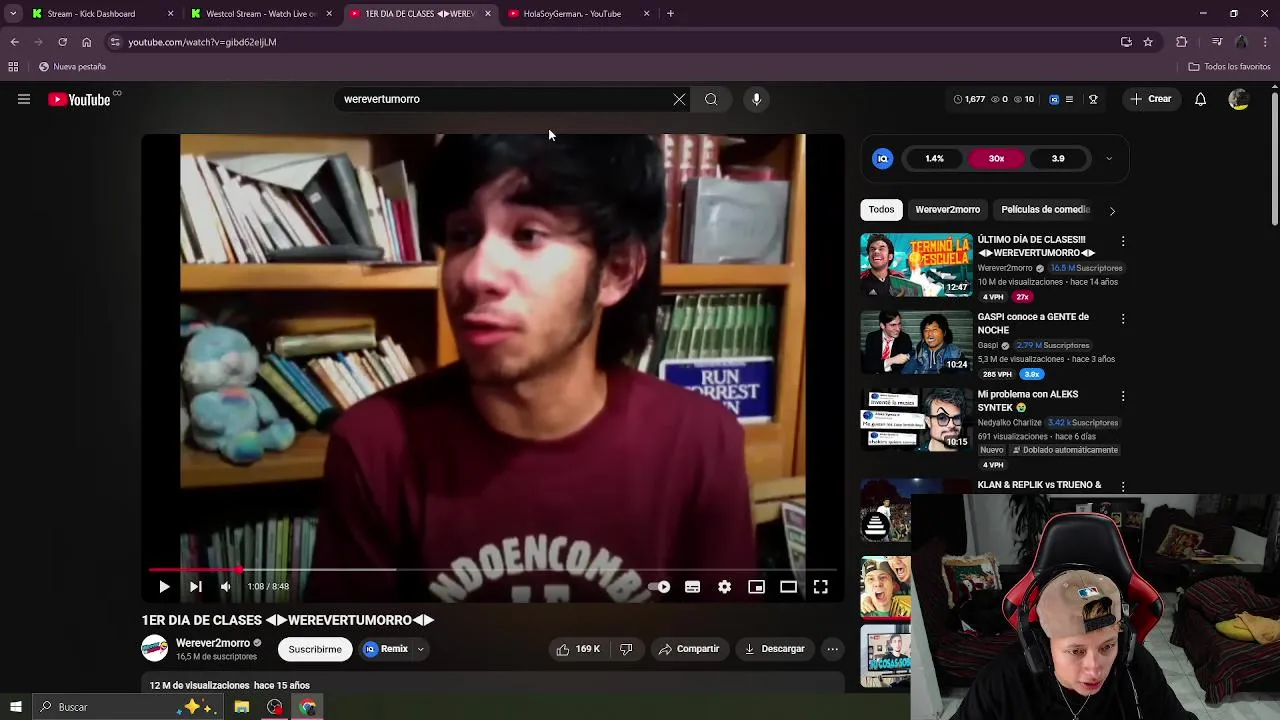Enter fullscreen mode
This screenshot has width=1280, height=720.
pos(820,587)
